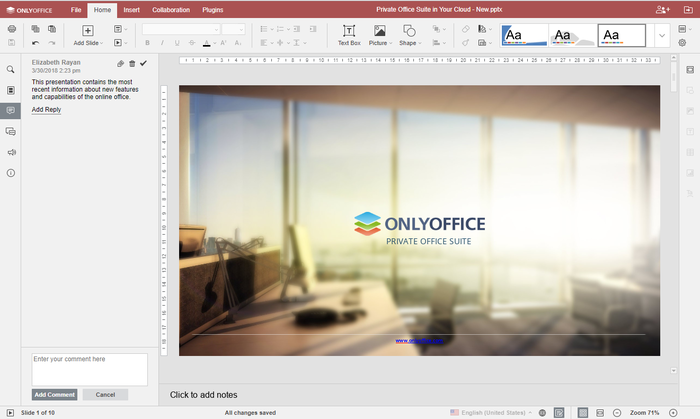
Task: Switch to the Insert tab
Action: 132,10
